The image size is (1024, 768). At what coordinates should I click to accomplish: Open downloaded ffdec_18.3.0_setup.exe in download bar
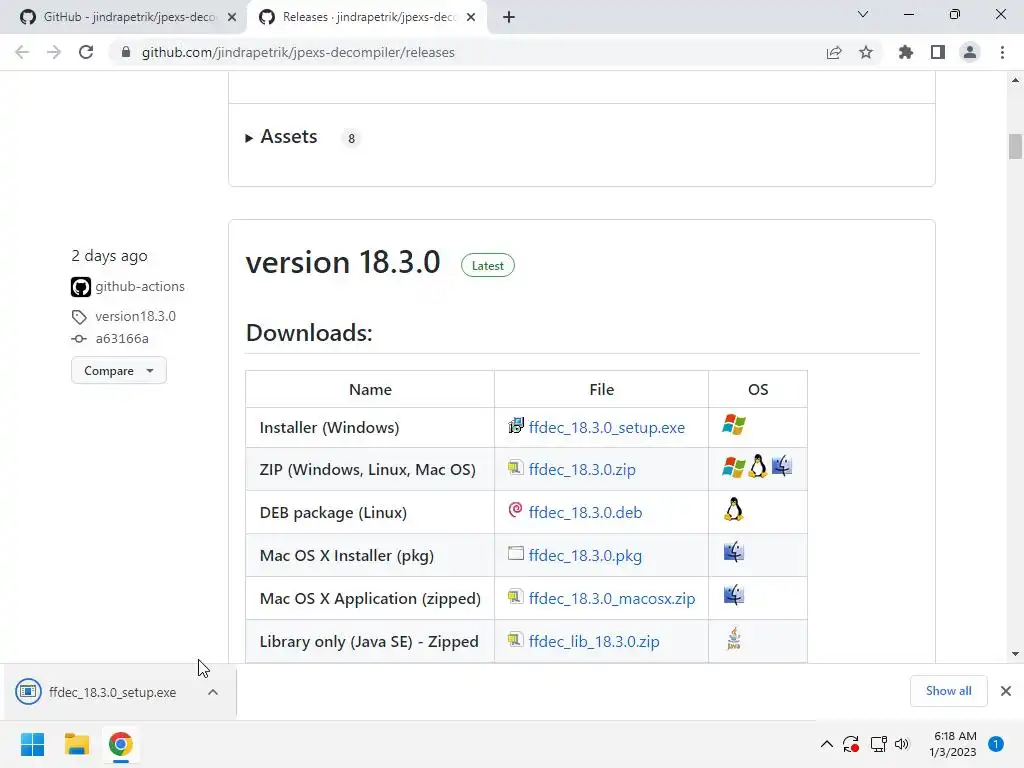pyautogui.click(x=112, y=692)
